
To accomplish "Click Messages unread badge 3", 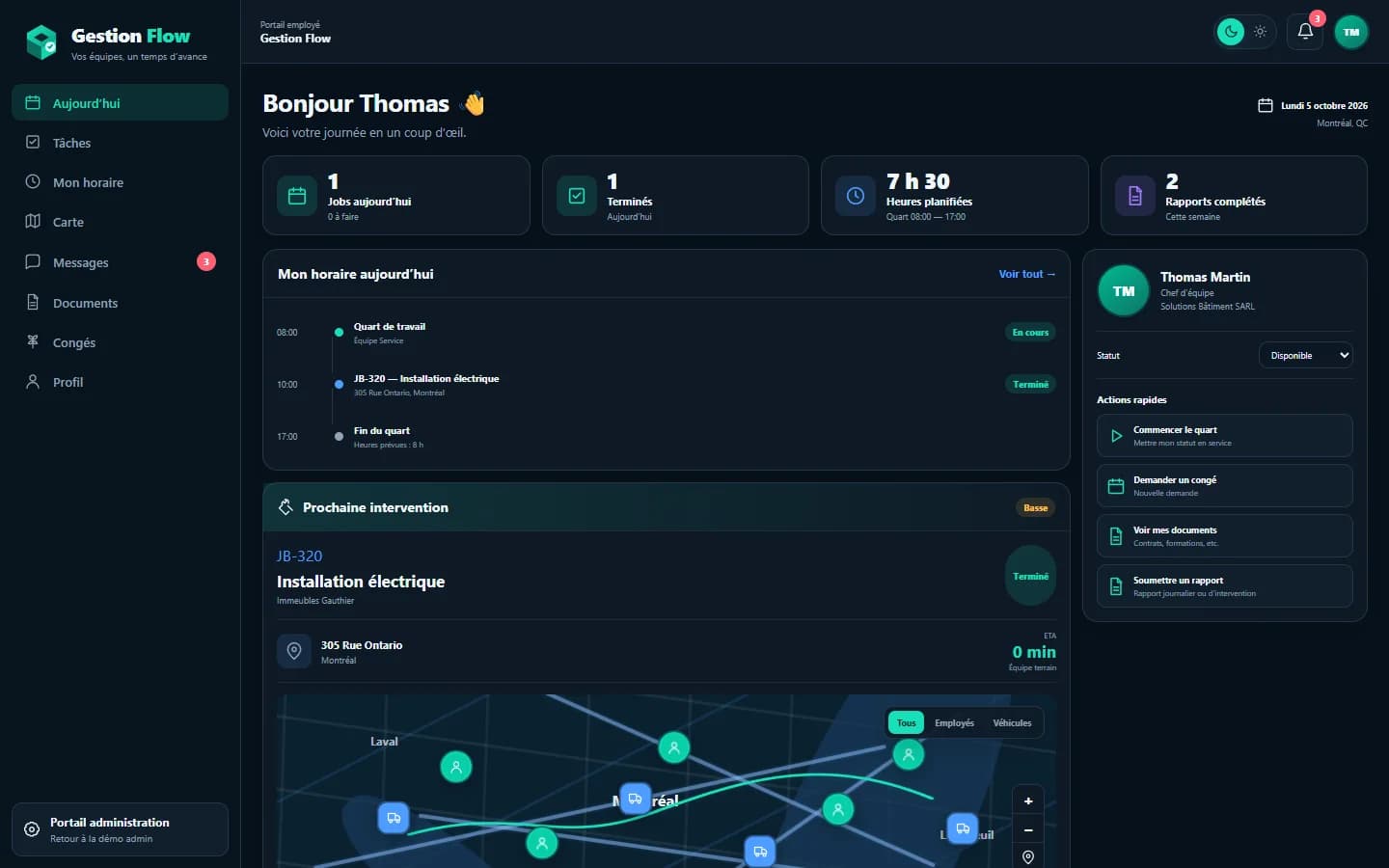I will tap(206, 261).
